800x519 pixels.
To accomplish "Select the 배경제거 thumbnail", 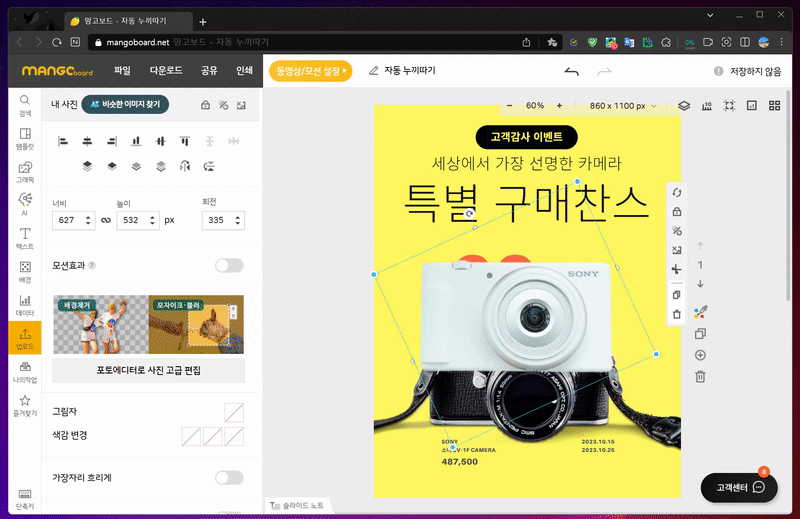I will [x=101, y=325].
